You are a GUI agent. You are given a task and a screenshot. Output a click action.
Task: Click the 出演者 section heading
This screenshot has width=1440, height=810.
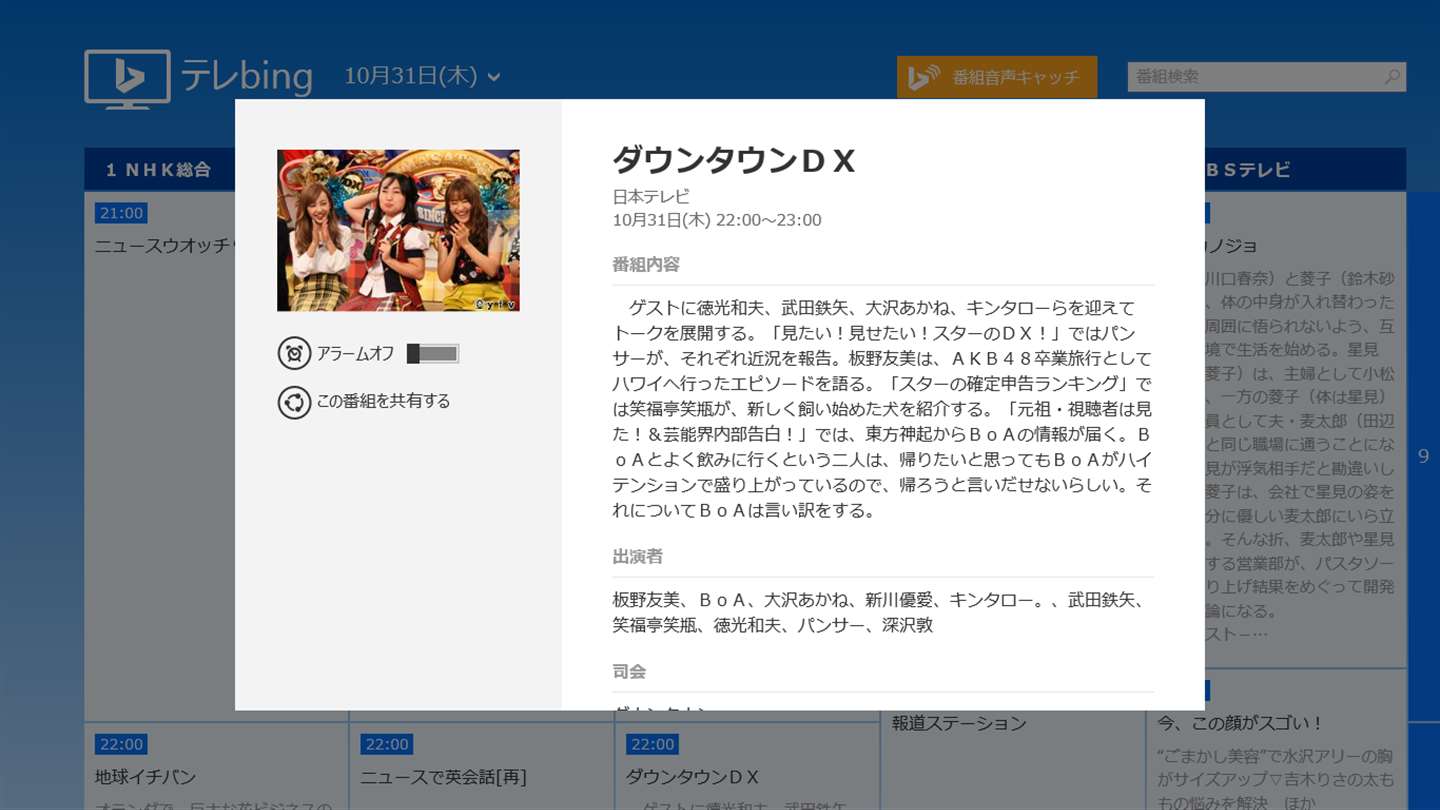click(x=637, y=556)
